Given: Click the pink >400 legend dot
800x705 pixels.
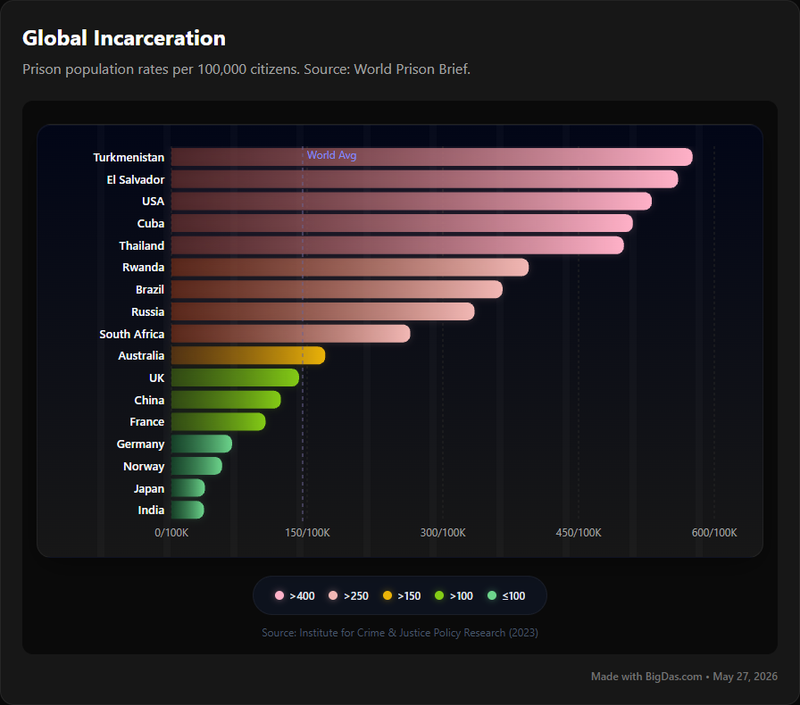Looking at the screenshot, I should 279,595.
